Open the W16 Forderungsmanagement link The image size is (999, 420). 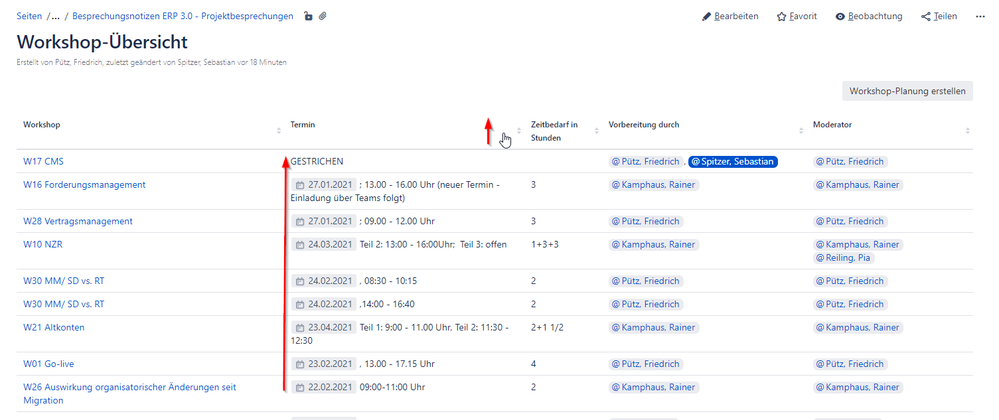pos(84,185)
